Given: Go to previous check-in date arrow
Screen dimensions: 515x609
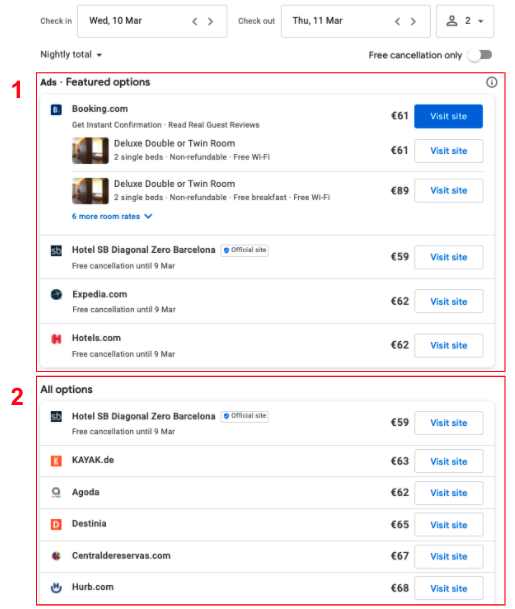Looking at the screenshot, I should tap(195, 21).
